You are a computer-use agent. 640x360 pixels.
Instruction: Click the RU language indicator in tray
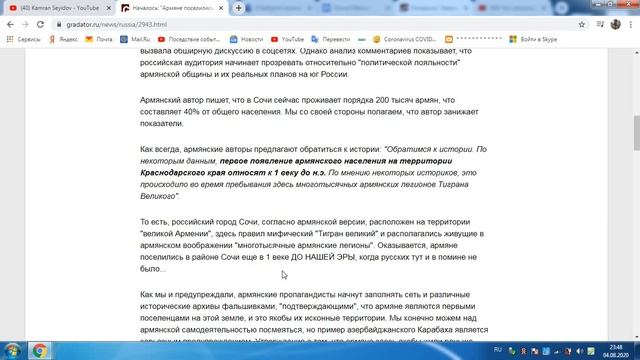[498, 350]
